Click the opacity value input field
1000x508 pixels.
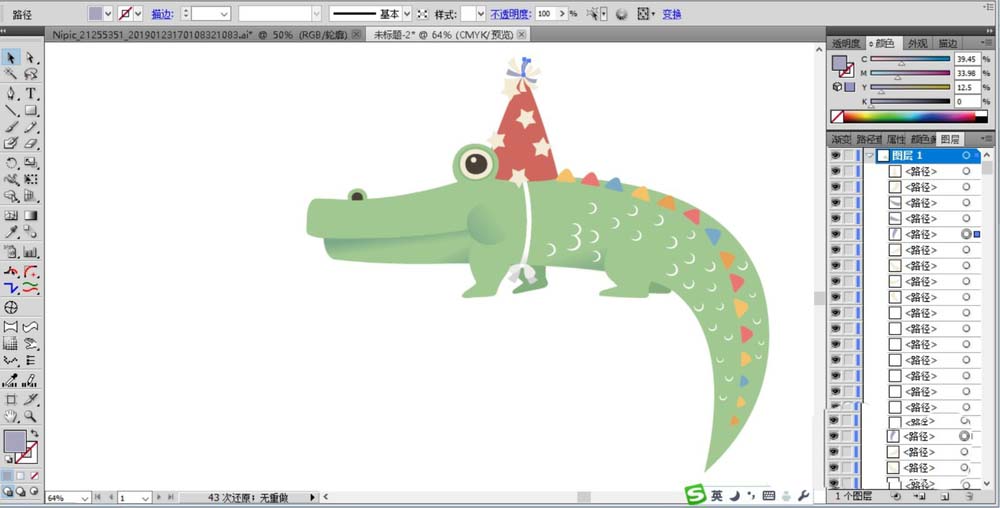[546, 15]
